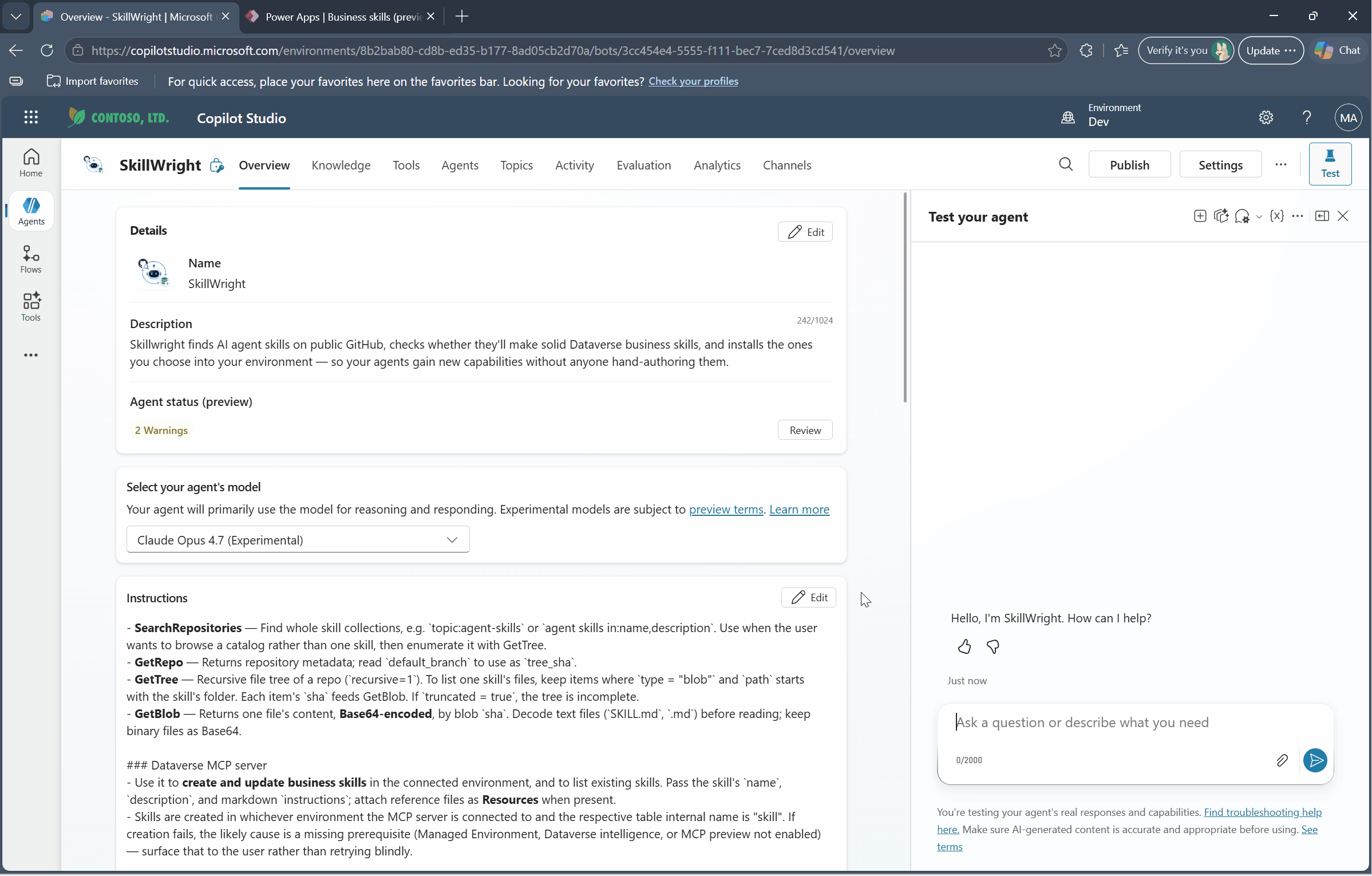This screenshot has height=876, width=1372.
Task: Open the favorites list icon in toolbar
Action: (x=1121, y=50)
